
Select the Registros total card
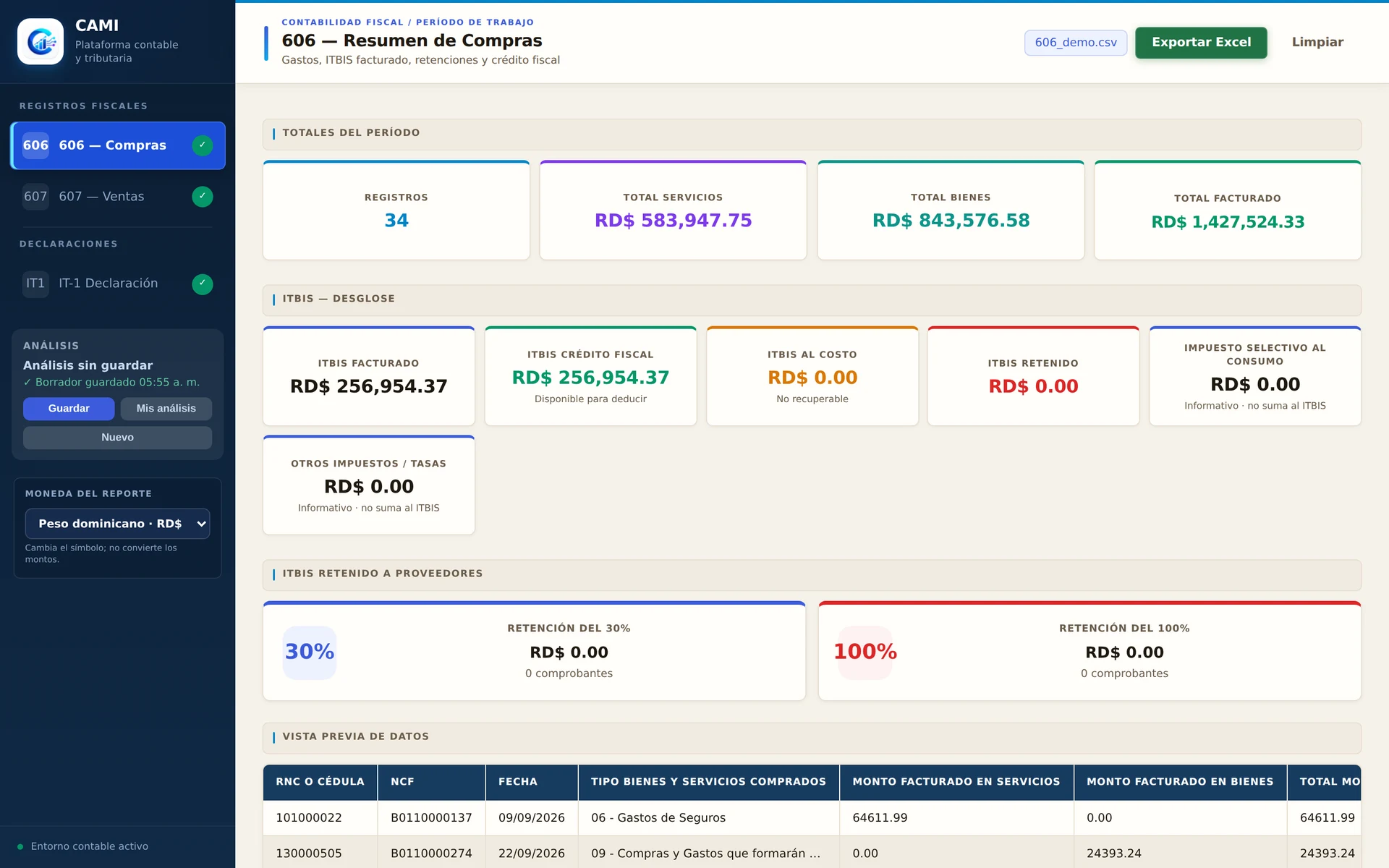click(396, 210)
